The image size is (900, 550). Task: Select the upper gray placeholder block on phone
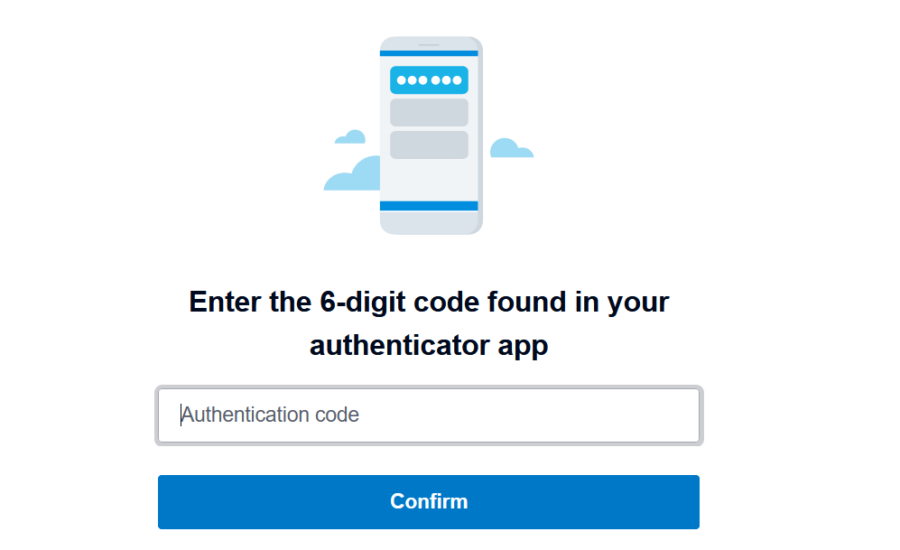429,113
